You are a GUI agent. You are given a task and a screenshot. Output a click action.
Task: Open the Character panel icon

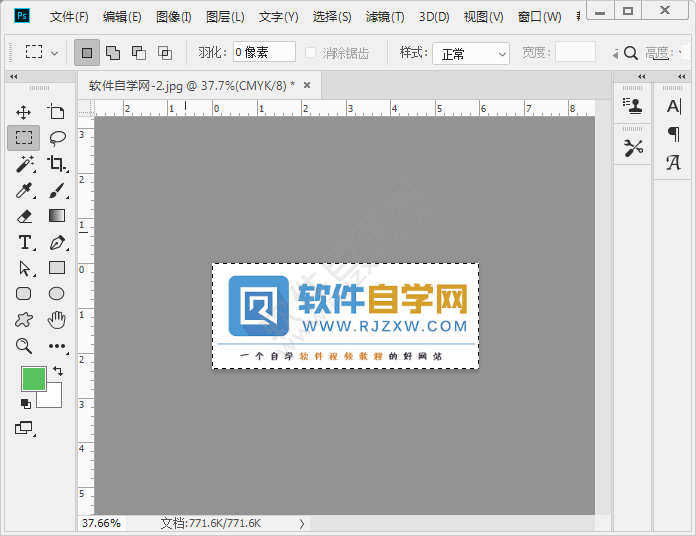tap(674, 106)
